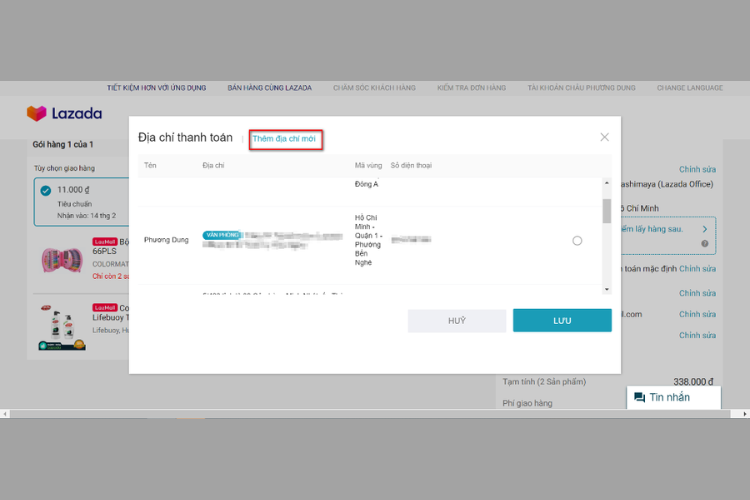Click the Tên column header

pos(150,166)
